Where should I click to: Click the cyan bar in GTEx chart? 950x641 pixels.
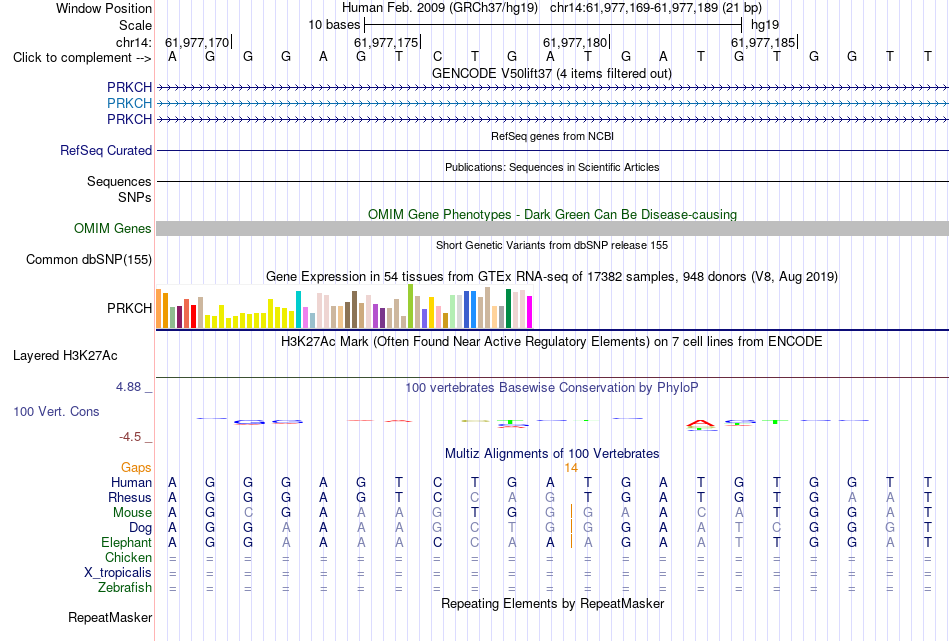(298, 310)
